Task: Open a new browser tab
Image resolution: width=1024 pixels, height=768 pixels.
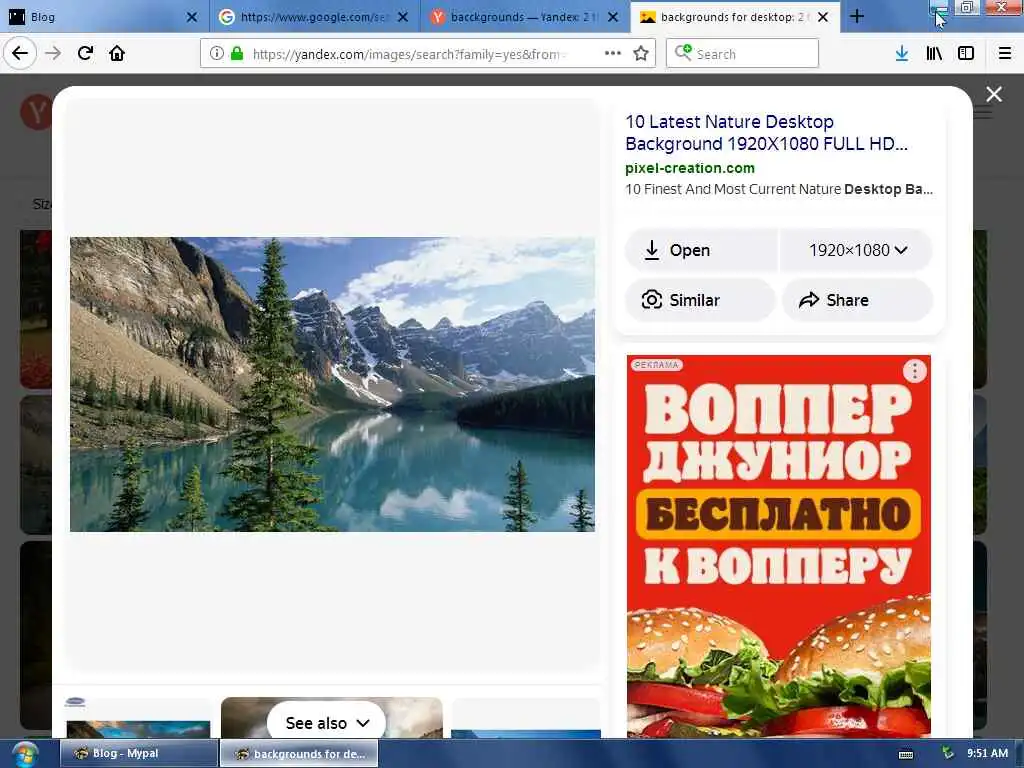Action: pyautogui.click(x=857, y=16)
